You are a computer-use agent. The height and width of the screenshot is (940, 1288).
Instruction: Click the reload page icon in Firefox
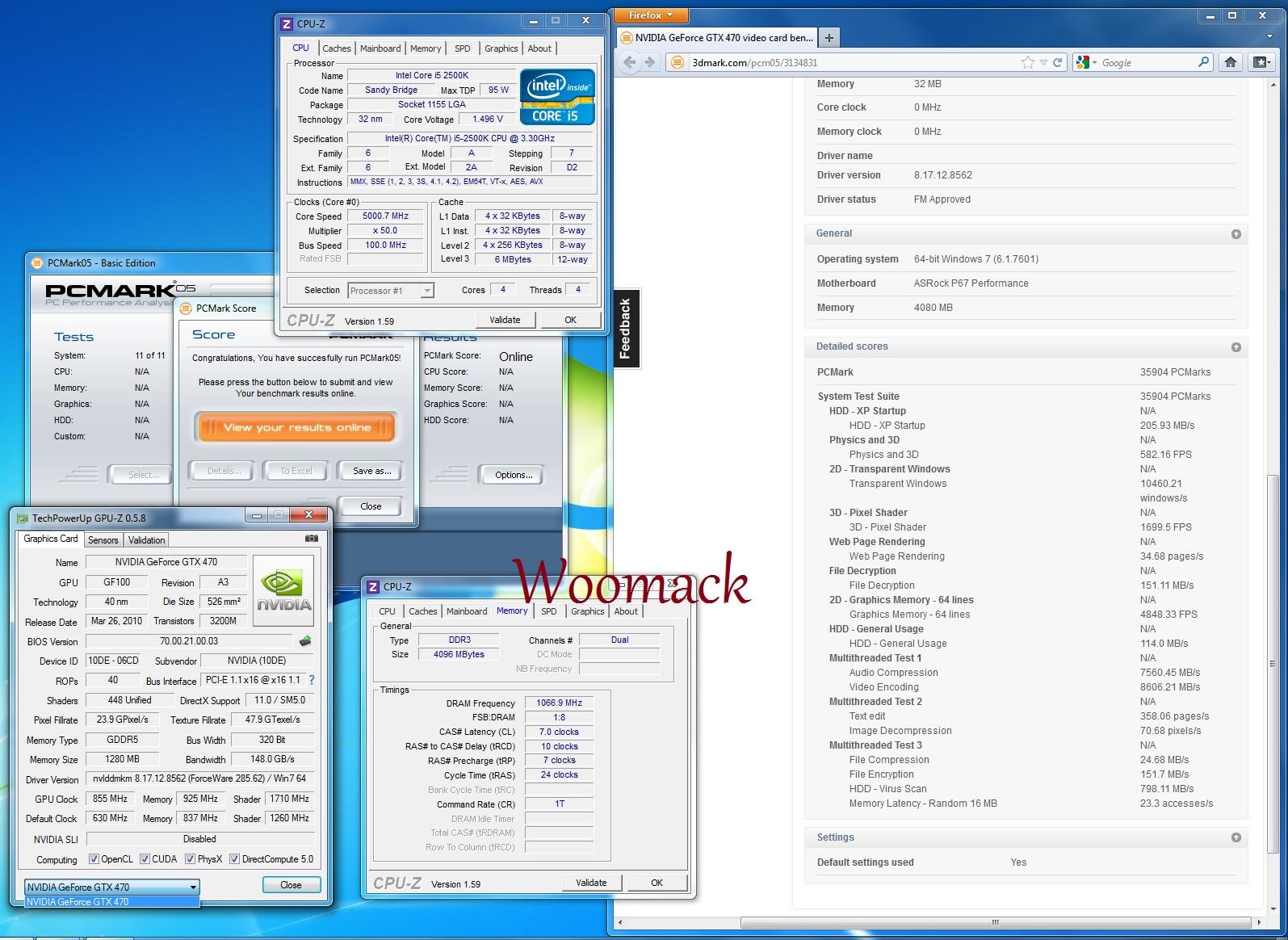(x=1057, y=62)
